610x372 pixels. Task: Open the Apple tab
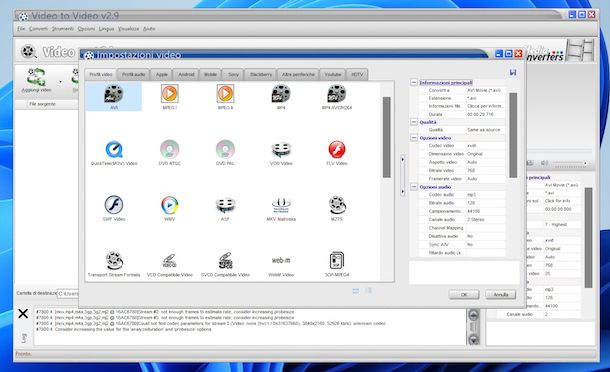(162, 74)
